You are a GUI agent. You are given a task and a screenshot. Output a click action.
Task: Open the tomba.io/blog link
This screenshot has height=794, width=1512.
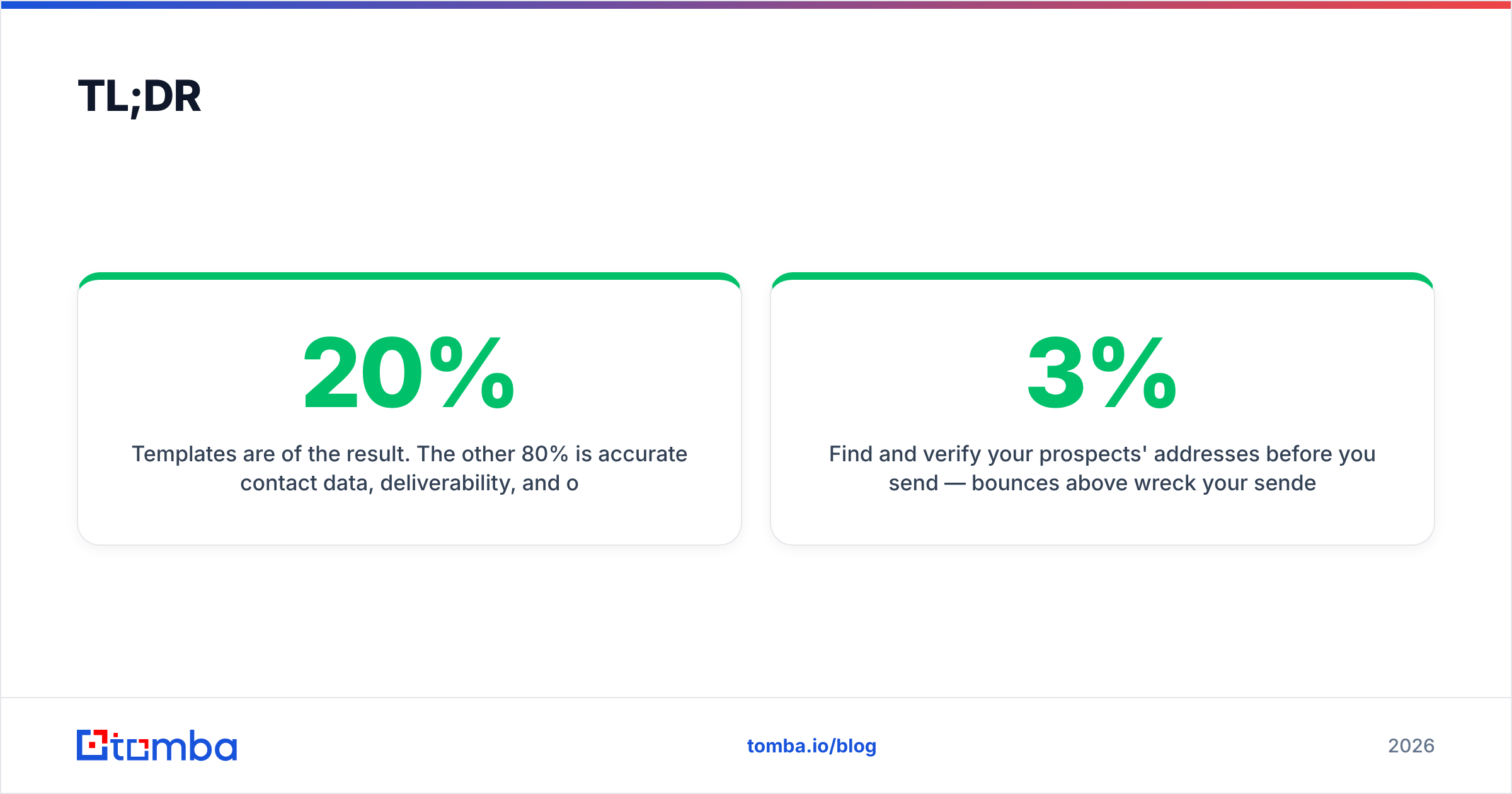point(811,746)
